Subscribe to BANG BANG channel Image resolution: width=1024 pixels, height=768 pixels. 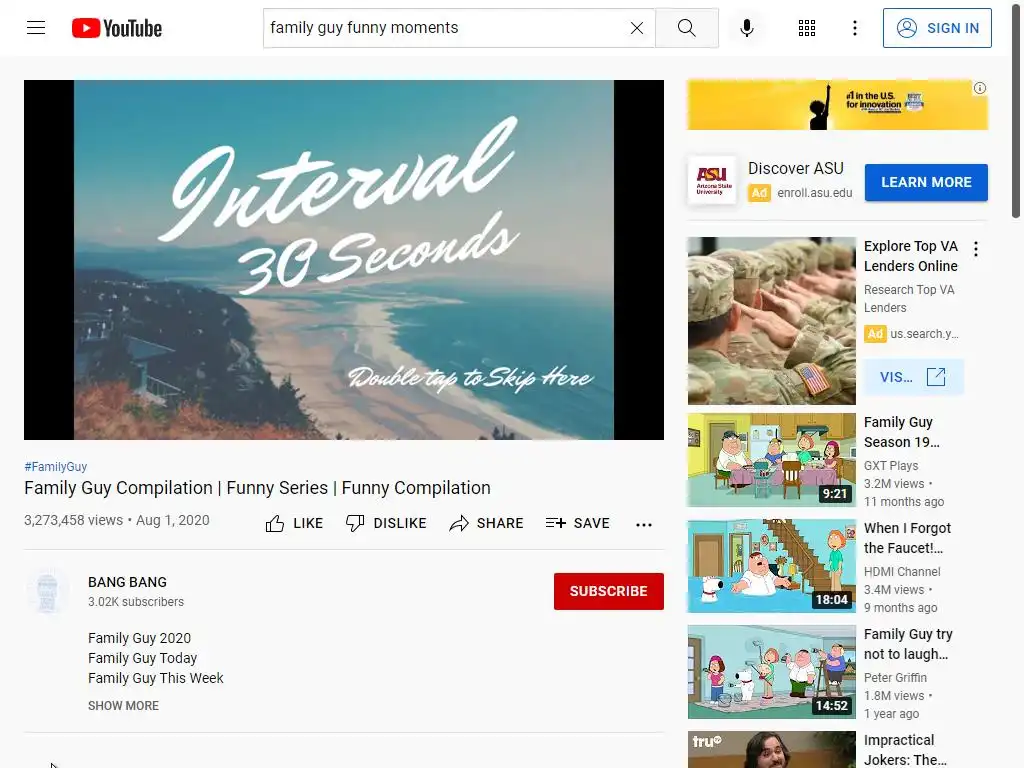[608, 591]
